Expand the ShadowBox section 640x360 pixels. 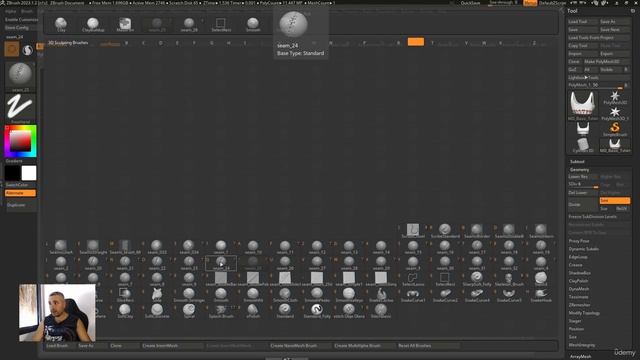coord(580,273)
